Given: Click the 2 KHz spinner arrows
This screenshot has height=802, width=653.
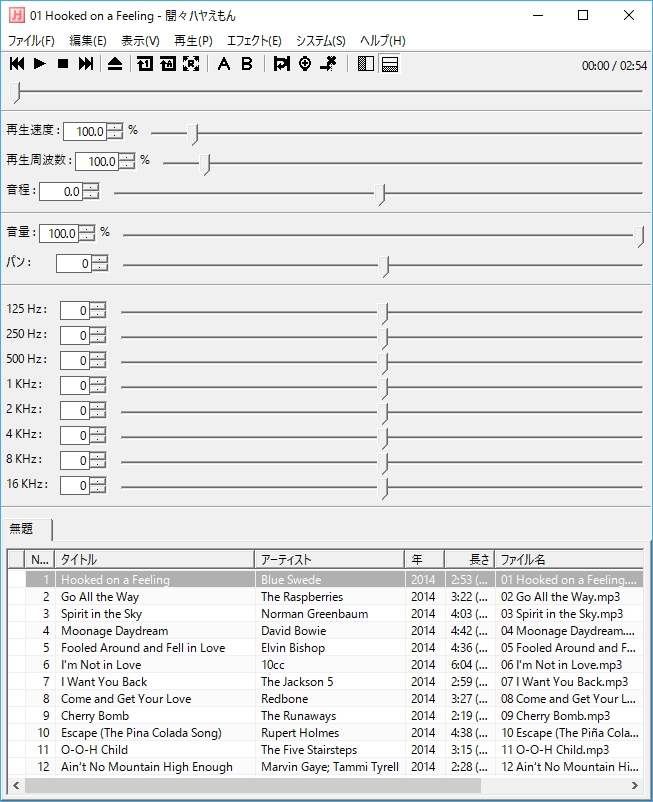Looking at the screenshot, I should pos(98,411).
